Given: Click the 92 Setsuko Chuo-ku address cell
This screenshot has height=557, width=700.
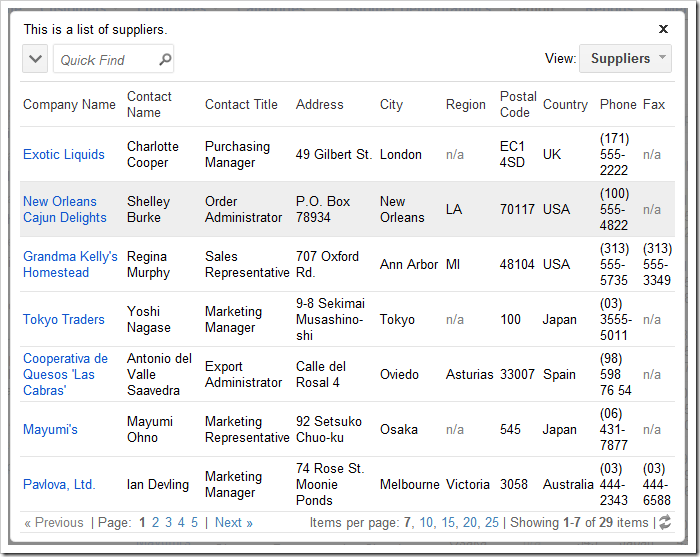Looking at the screenshot, I should [329, 429].
